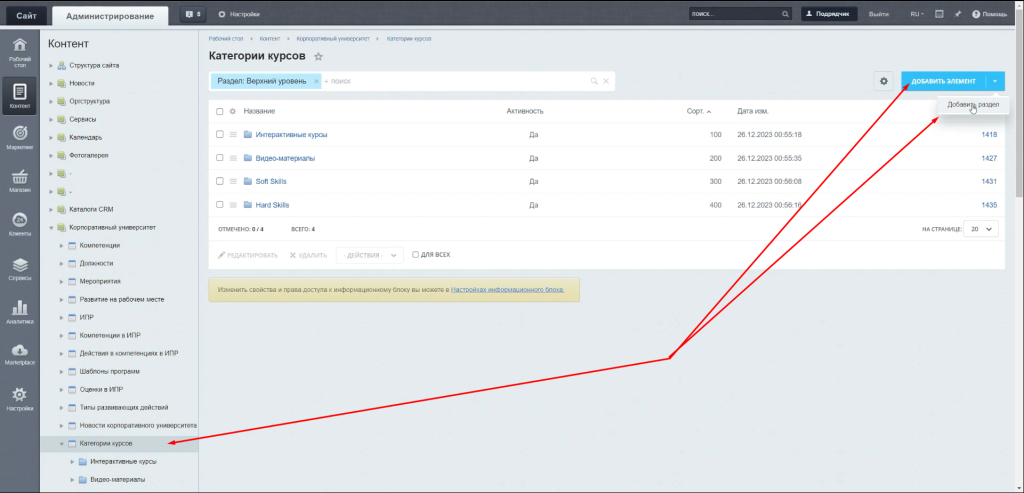The width and height of the screenshot is (1024, 493).
Task: Choose Добавить раздел from the dropdown menu
Action: [972, 104]
